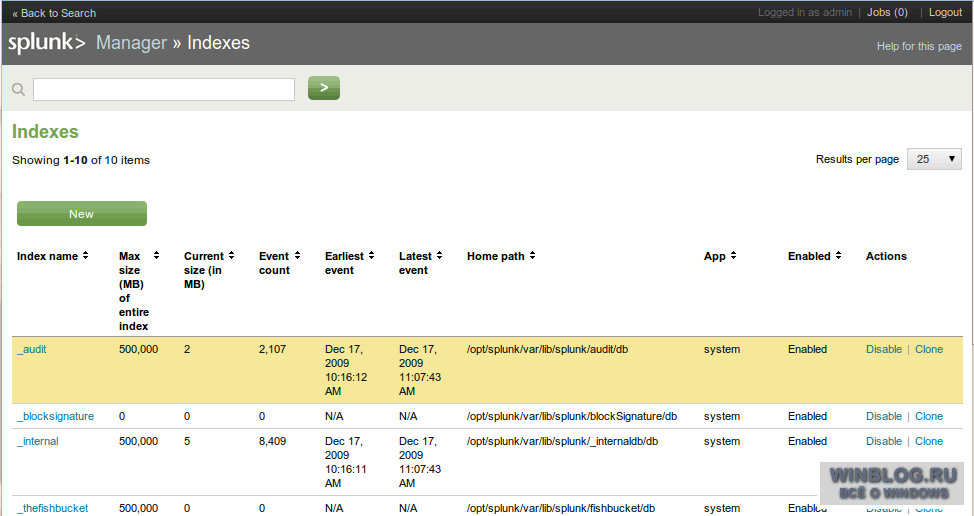Click the Manager breadcrumb link
The image size is (974, 516).
tap(131, 43)
